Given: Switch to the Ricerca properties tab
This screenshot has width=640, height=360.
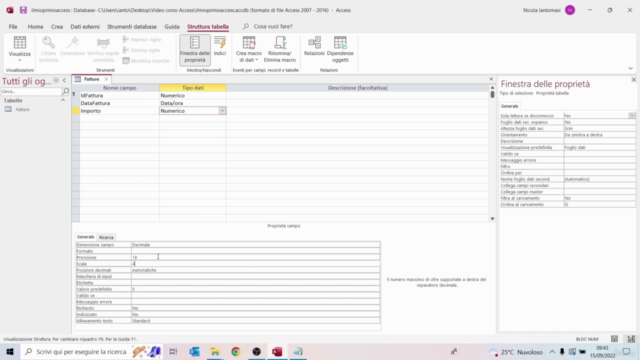Looking at the screenshot, I should pyautogui.click(x=106, y=237).
